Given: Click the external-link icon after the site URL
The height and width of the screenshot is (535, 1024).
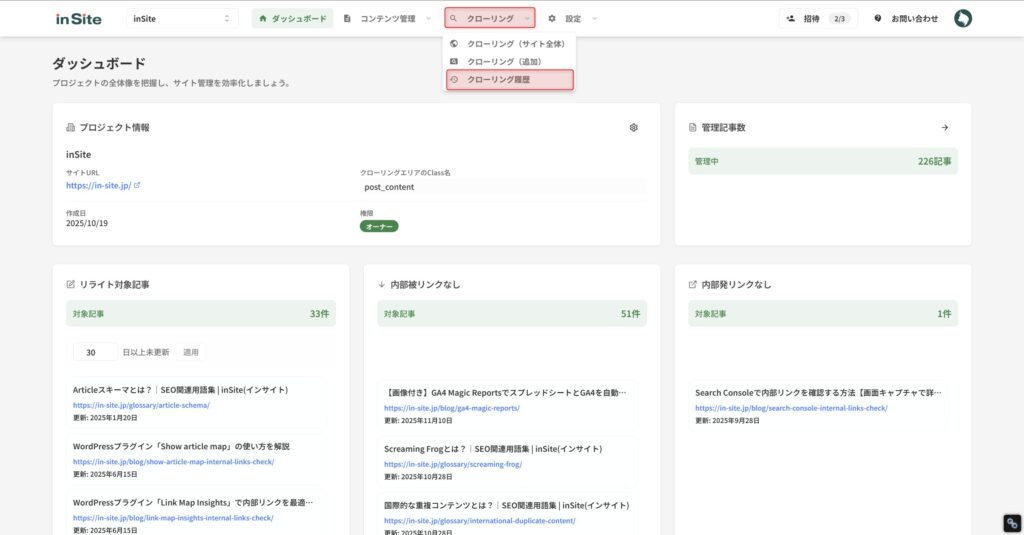Looking at the screenshot, I should 137,186.
